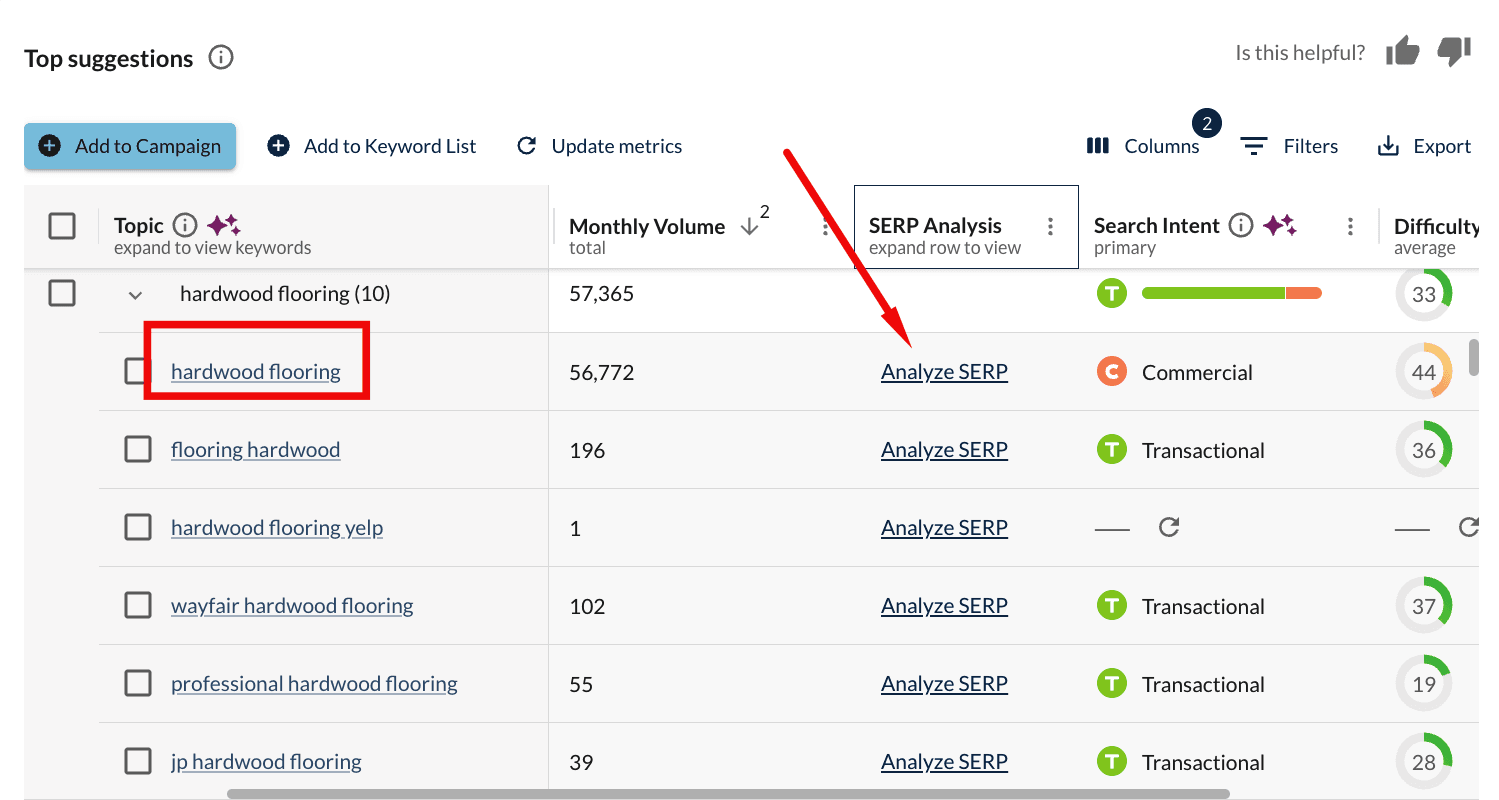Click the Monthly Volume sort arrow
This screenshot has width=1499, height=800.
click(x=749, y=227)
